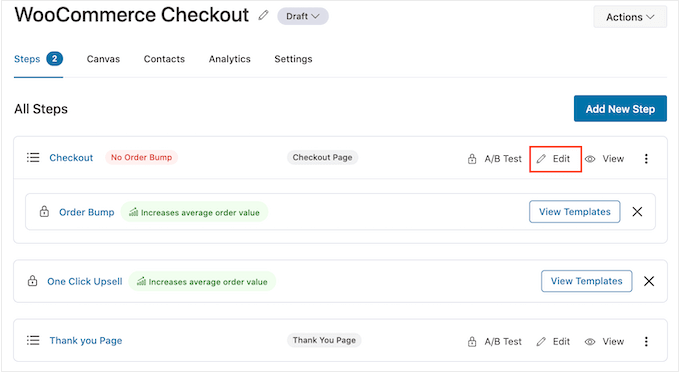The height and width of the screenshot is (373, 680).
Task: Click the All Steps heading
Action: [41, 109]
